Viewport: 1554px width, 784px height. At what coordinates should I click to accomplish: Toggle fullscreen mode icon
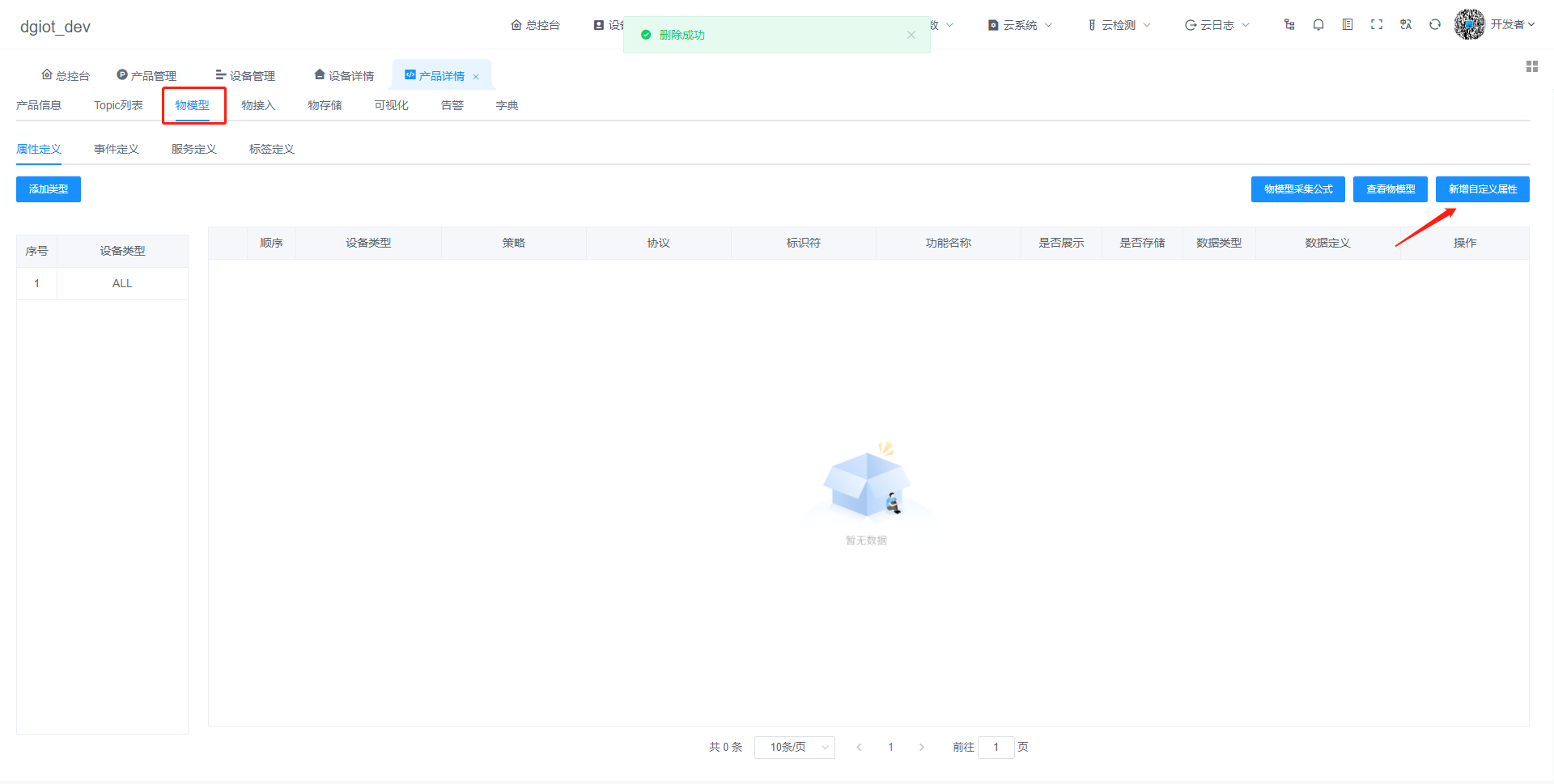[1377, 25]
